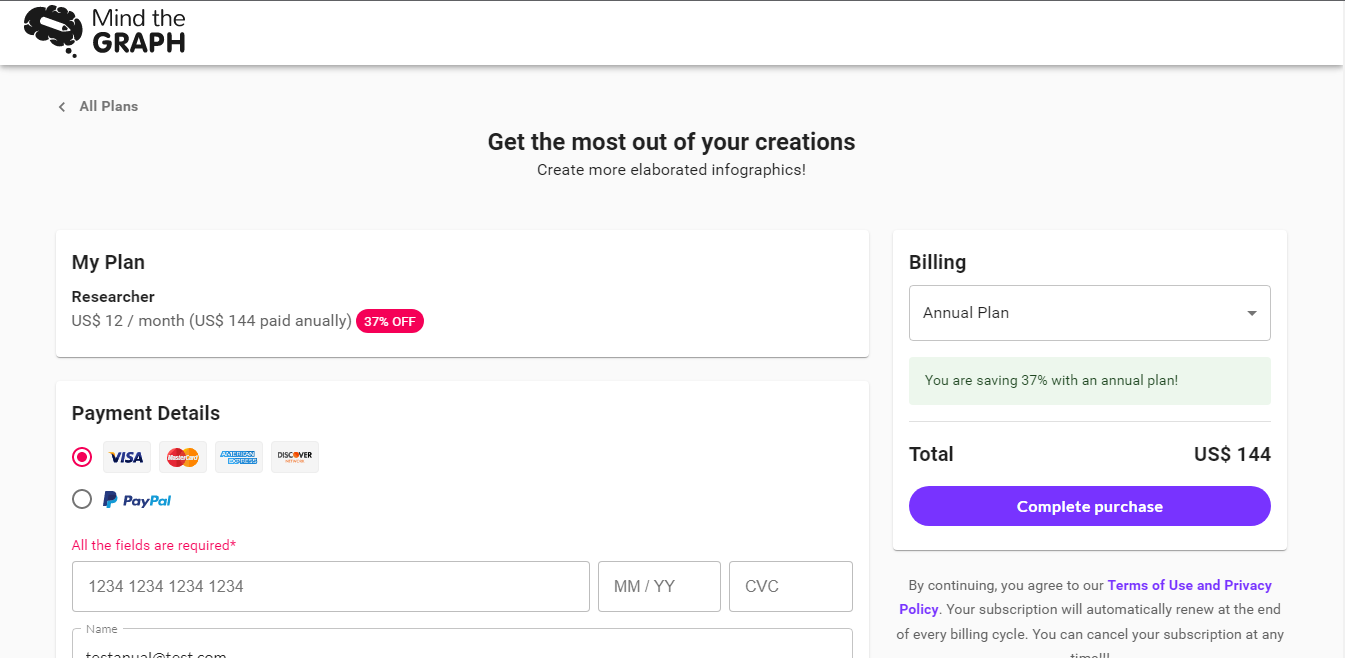Image resolution: width=1345 pixels, height=658 pixels.
Task: Open the Terms of Use and Privacy Policy link
Action: [x=1189, y=586]
